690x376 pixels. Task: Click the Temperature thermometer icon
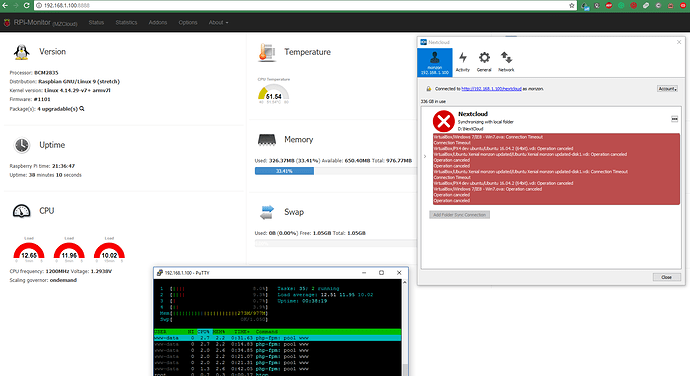(267, 52)
